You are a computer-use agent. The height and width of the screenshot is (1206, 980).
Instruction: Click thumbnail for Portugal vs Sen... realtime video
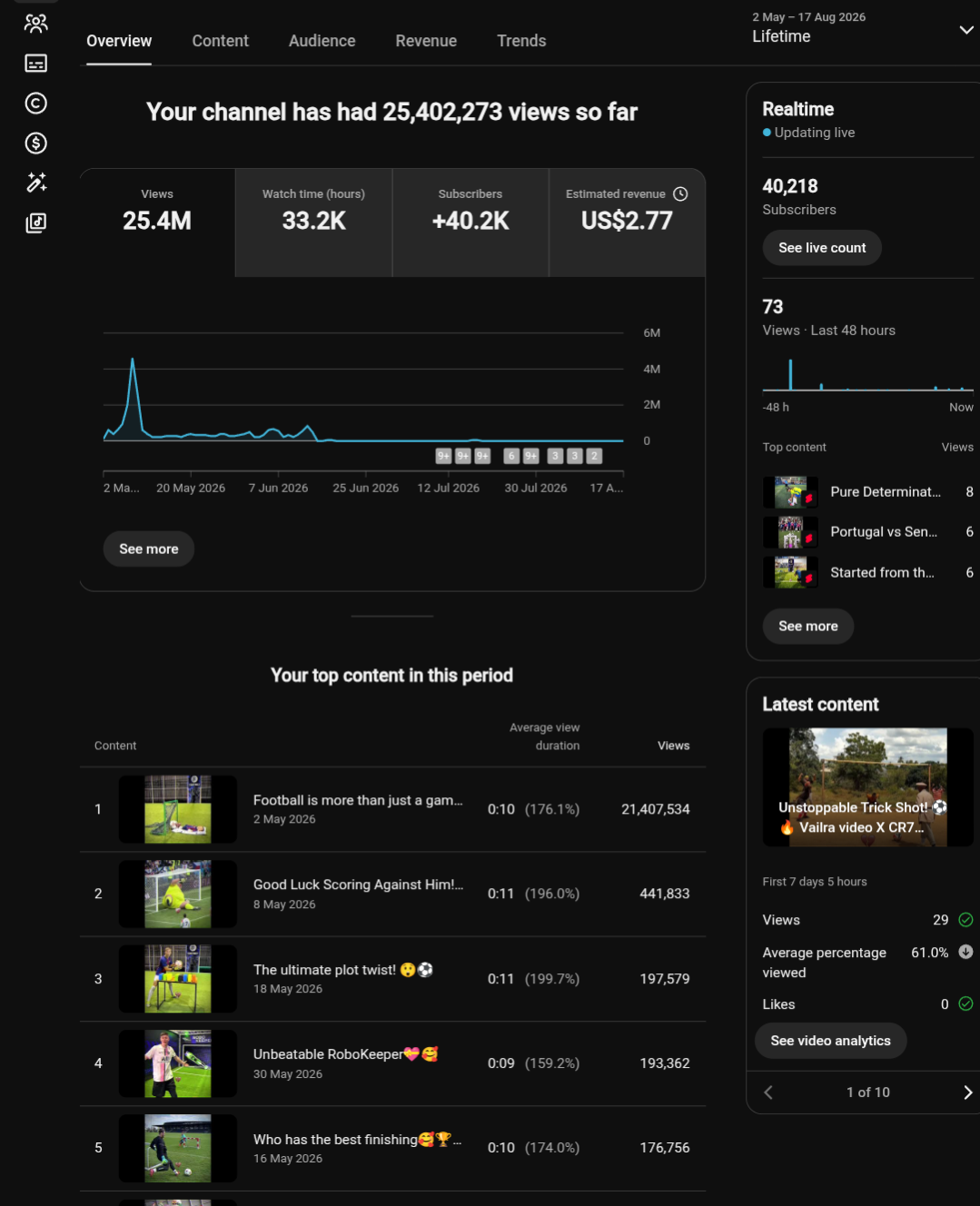[790, 532]
